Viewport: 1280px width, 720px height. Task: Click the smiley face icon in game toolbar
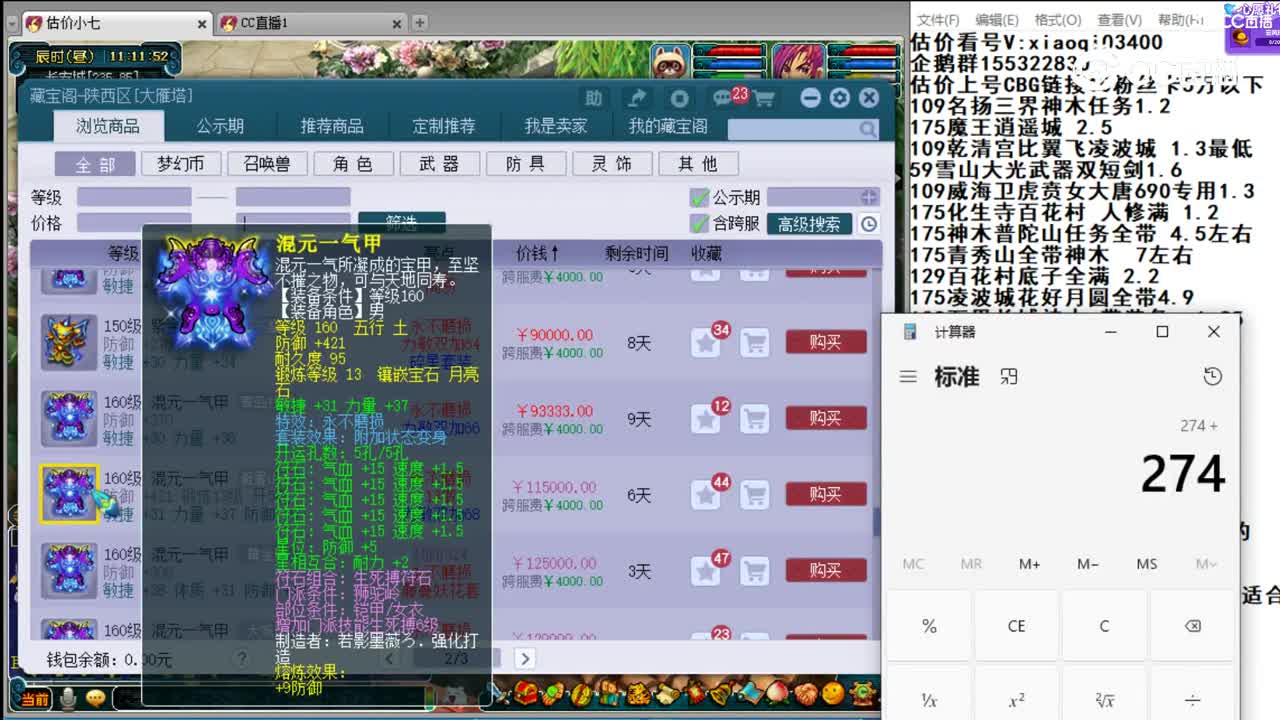click(832, 692)
